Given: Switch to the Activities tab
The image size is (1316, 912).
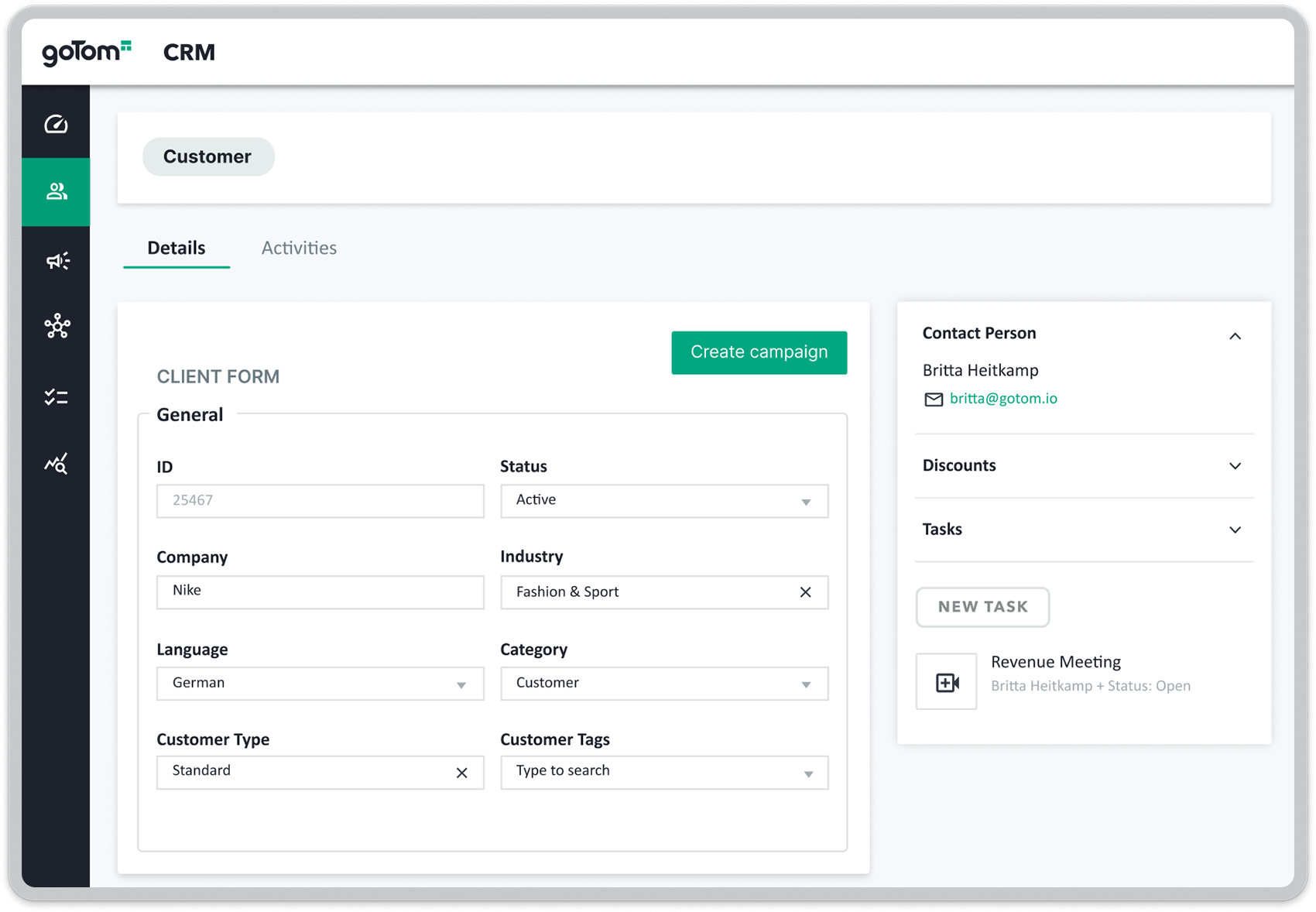Looking at the screenshot, I should [x=299, y=248].
